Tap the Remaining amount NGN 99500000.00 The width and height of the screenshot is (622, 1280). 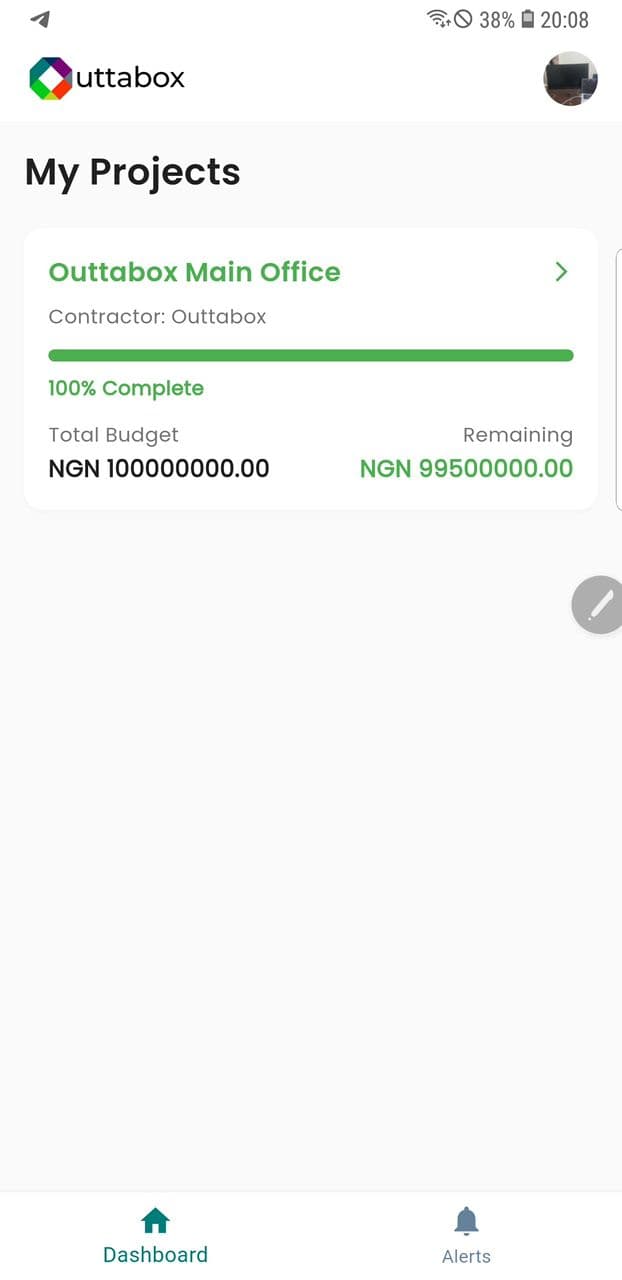pos(466,467)
